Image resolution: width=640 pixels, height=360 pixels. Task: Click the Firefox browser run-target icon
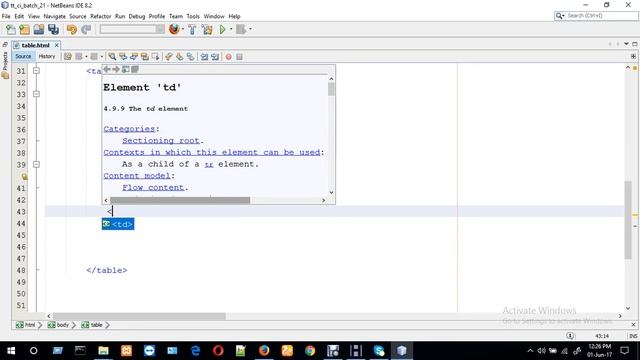point(174,29)
